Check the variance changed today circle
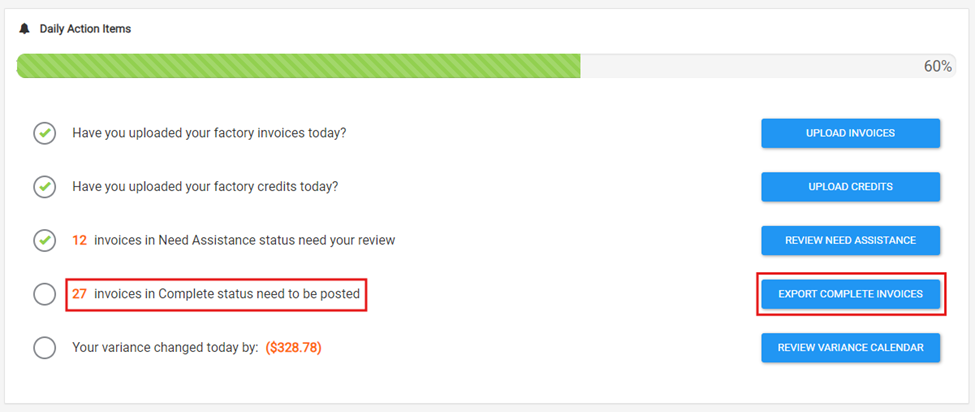The image size is (975, 412). pos(45,347)
